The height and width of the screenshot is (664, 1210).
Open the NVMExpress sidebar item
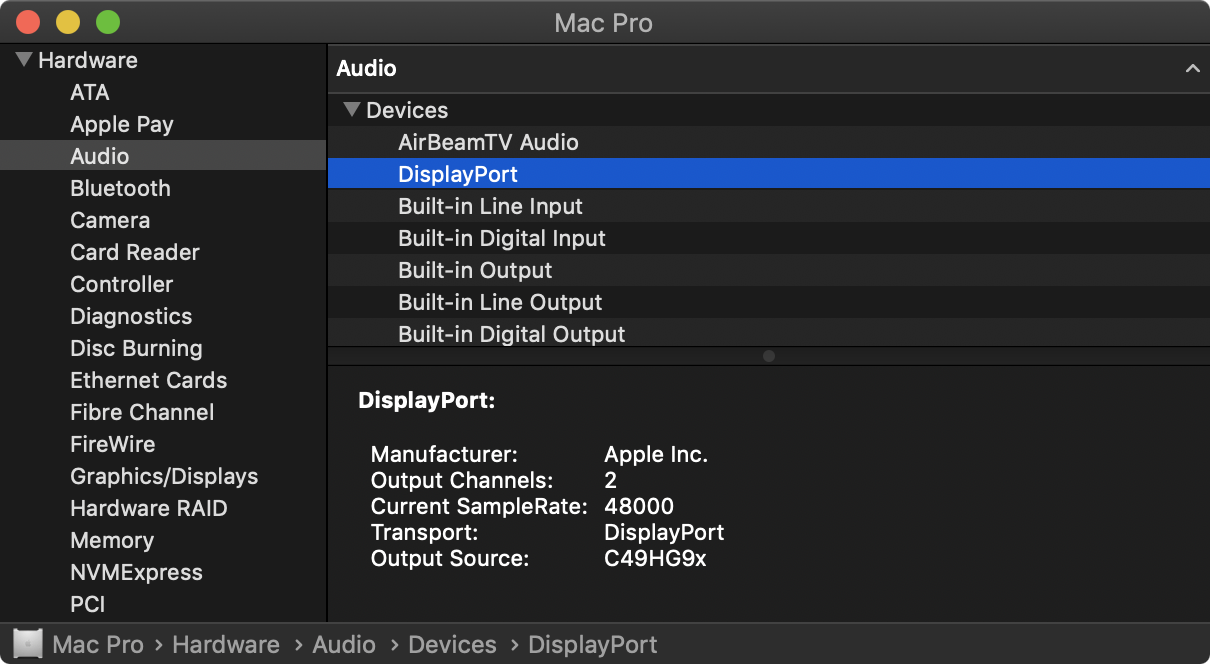click(x=136, y=572)
